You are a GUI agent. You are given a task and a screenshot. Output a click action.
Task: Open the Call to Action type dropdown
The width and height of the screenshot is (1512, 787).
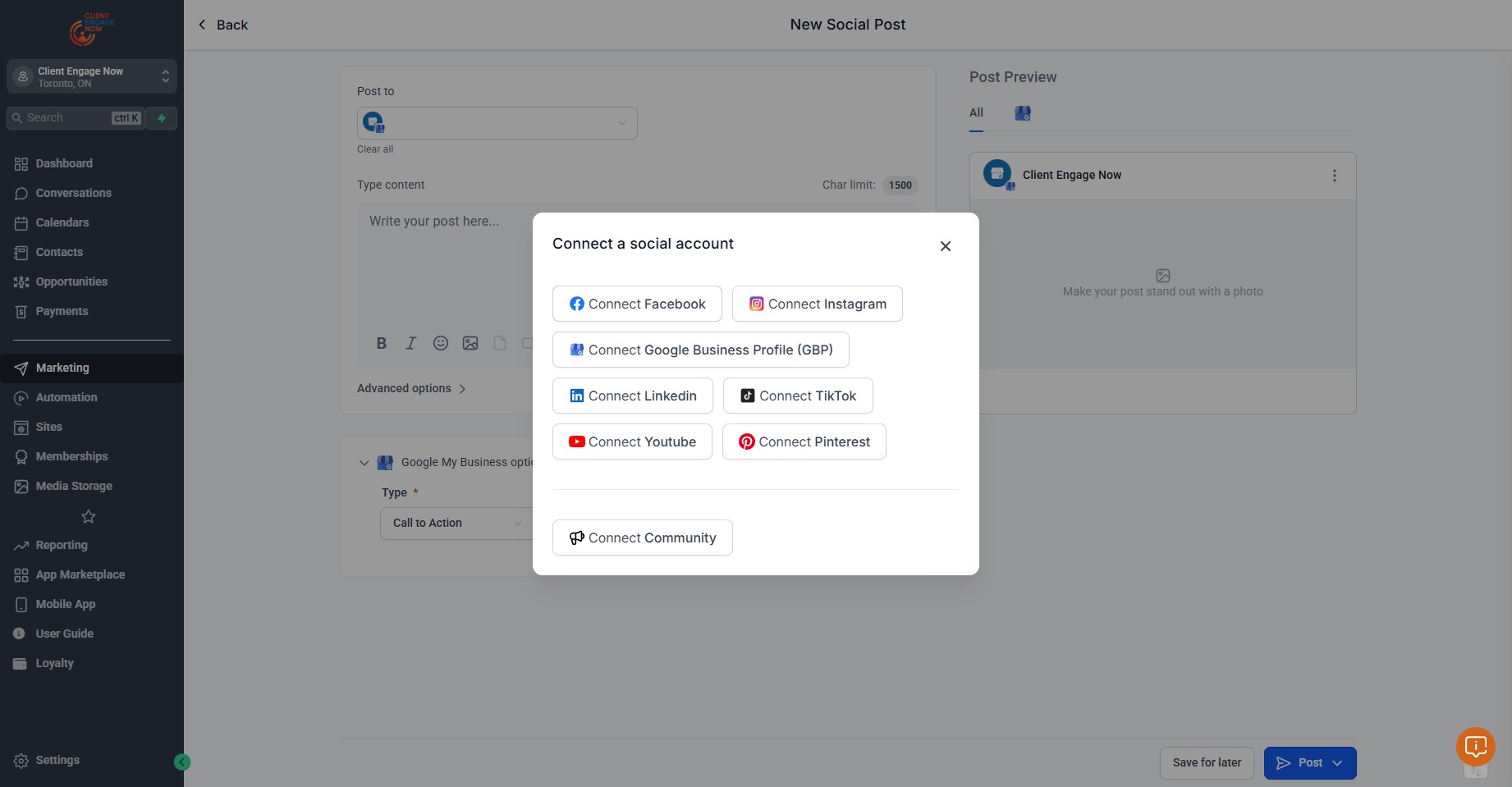click(456, 524)
